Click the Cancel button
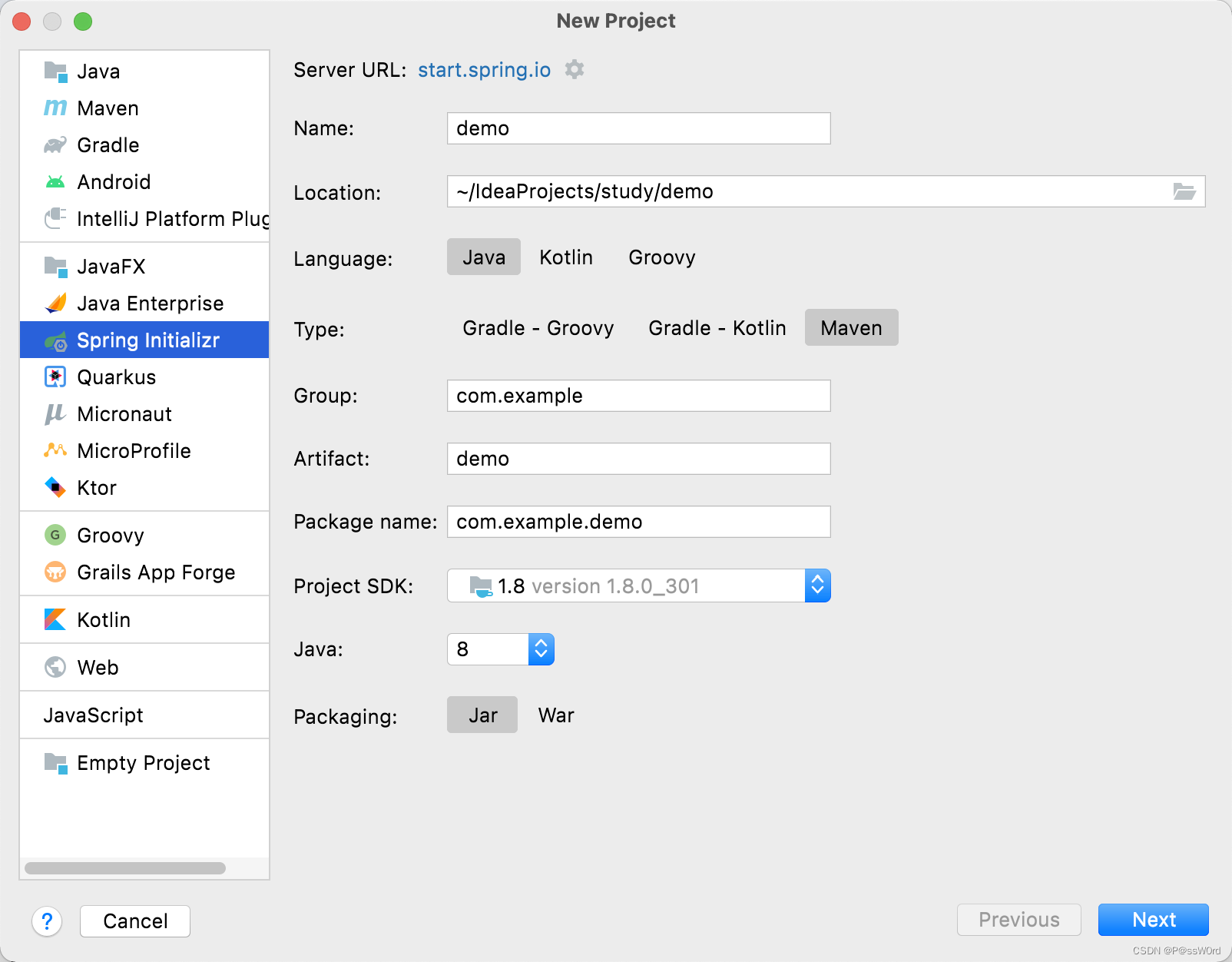 pyautogui.click(x=135, y=921)
